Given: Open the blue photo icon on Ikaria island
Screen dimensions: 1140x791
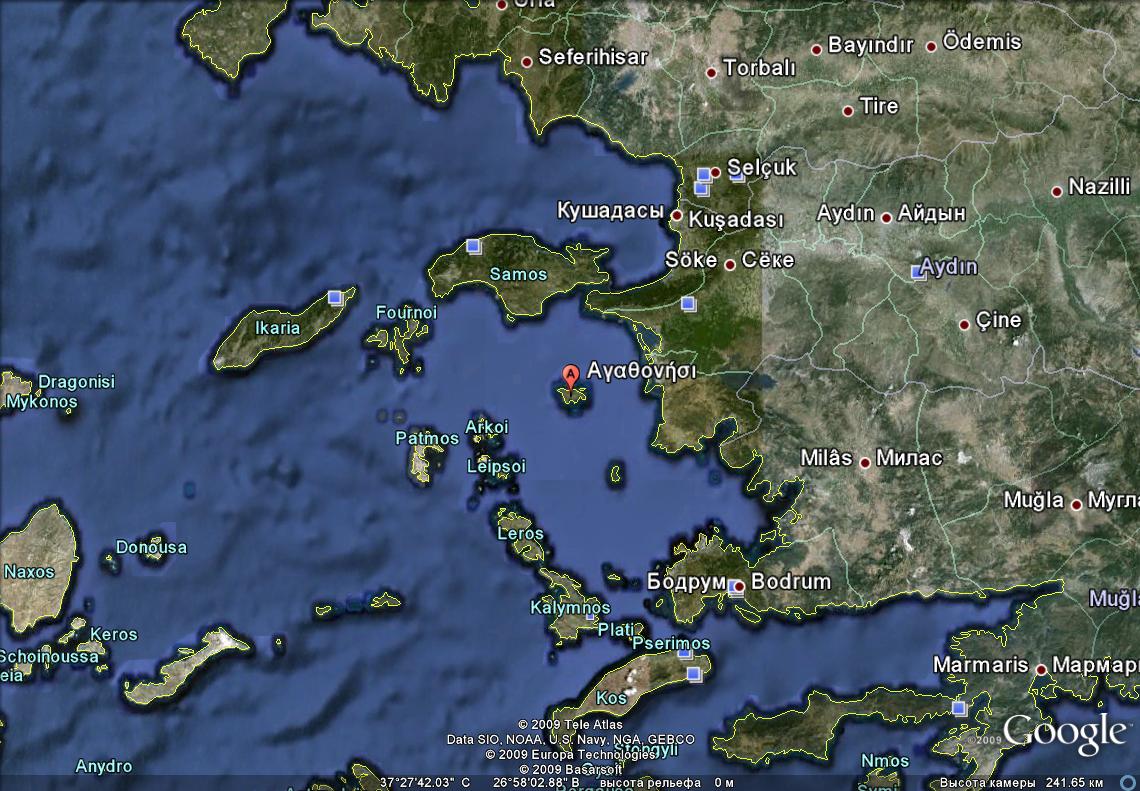Looking at the screenshot, I should point(336,296).
